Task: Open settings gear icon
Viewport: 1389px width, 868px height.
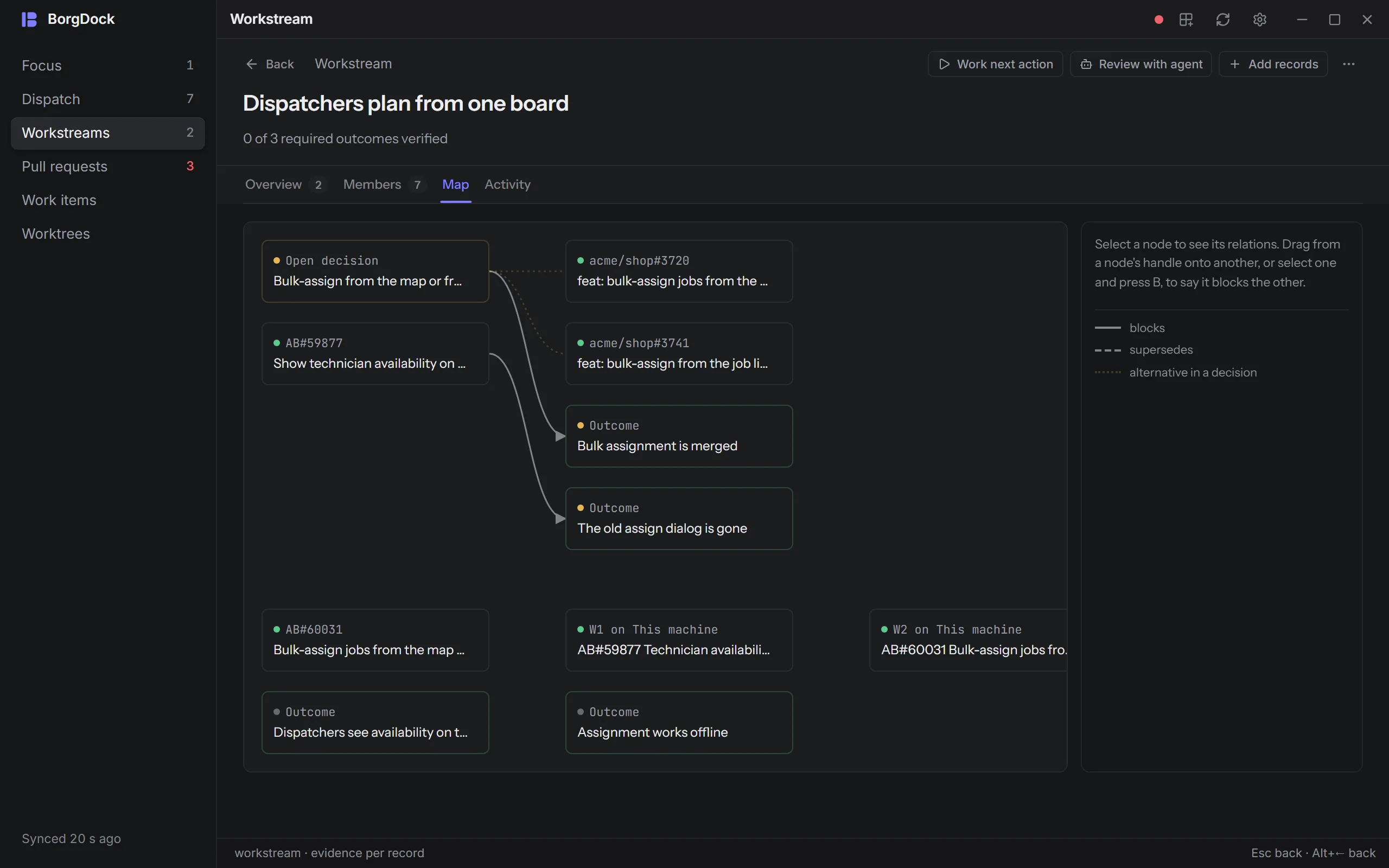Action: click(1259, 20)
